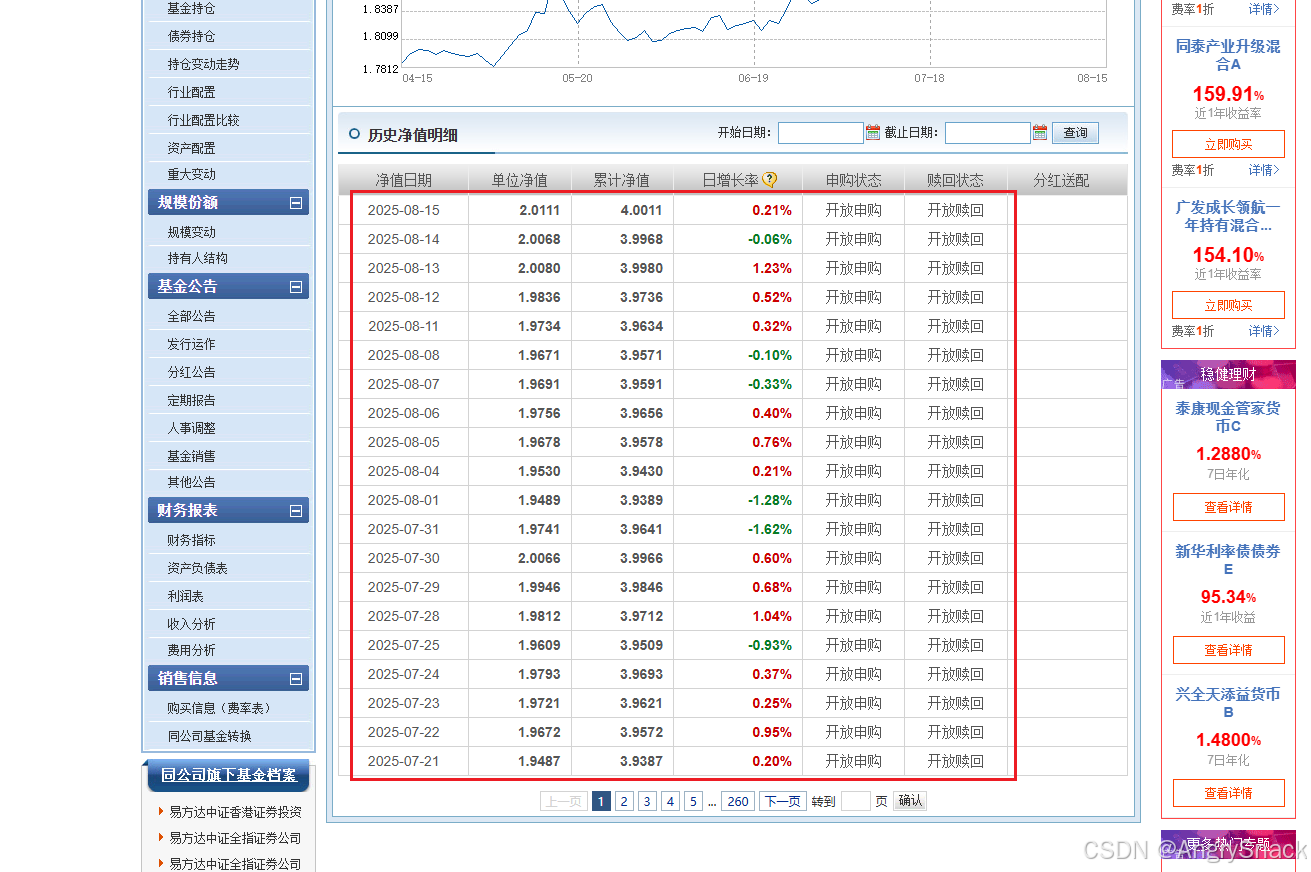Viewport: 1311px width, 872px height.
Task: Open the 同泰产业升级混合A fund ad
Action: [x=1228, y=55]
